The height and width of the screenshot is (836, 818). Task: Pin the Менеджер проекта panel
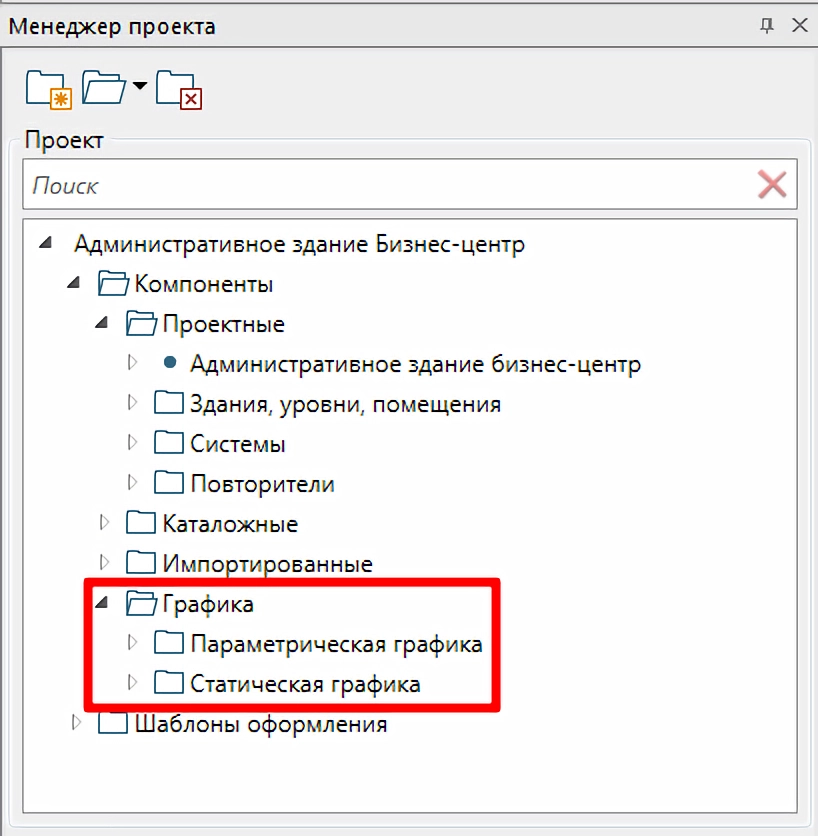click(x=767, y=25)
